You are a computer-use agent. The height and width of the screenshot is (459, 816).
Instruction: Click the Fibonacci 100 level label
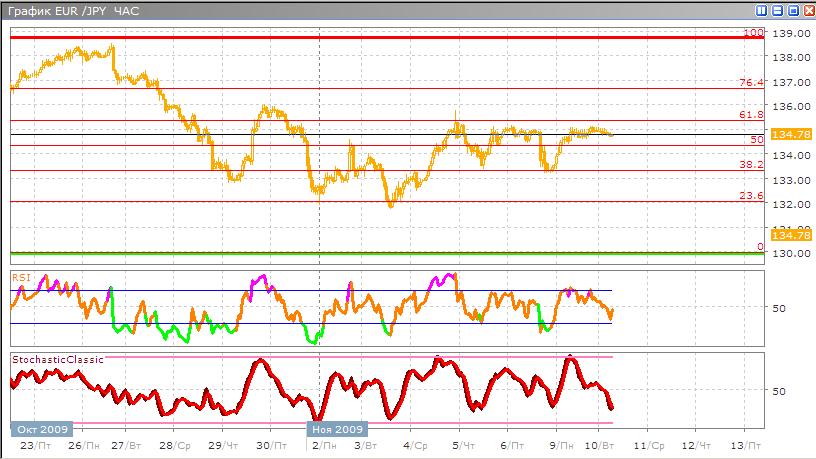pyautogui.click(x=754, y=33)
